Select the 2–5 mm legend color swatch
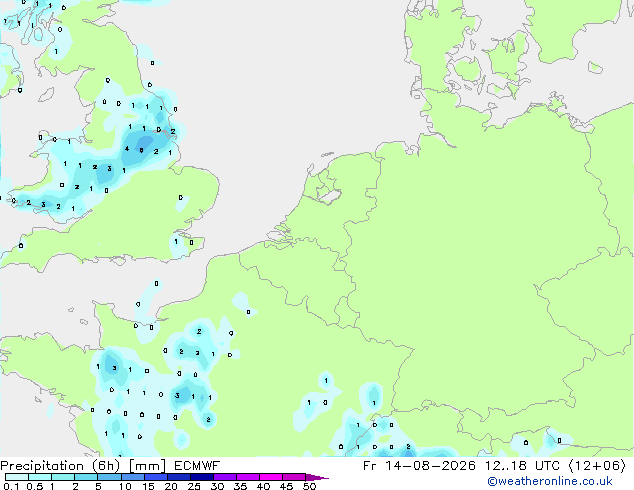Screen dimensions: 634x490 pos(86,477)
